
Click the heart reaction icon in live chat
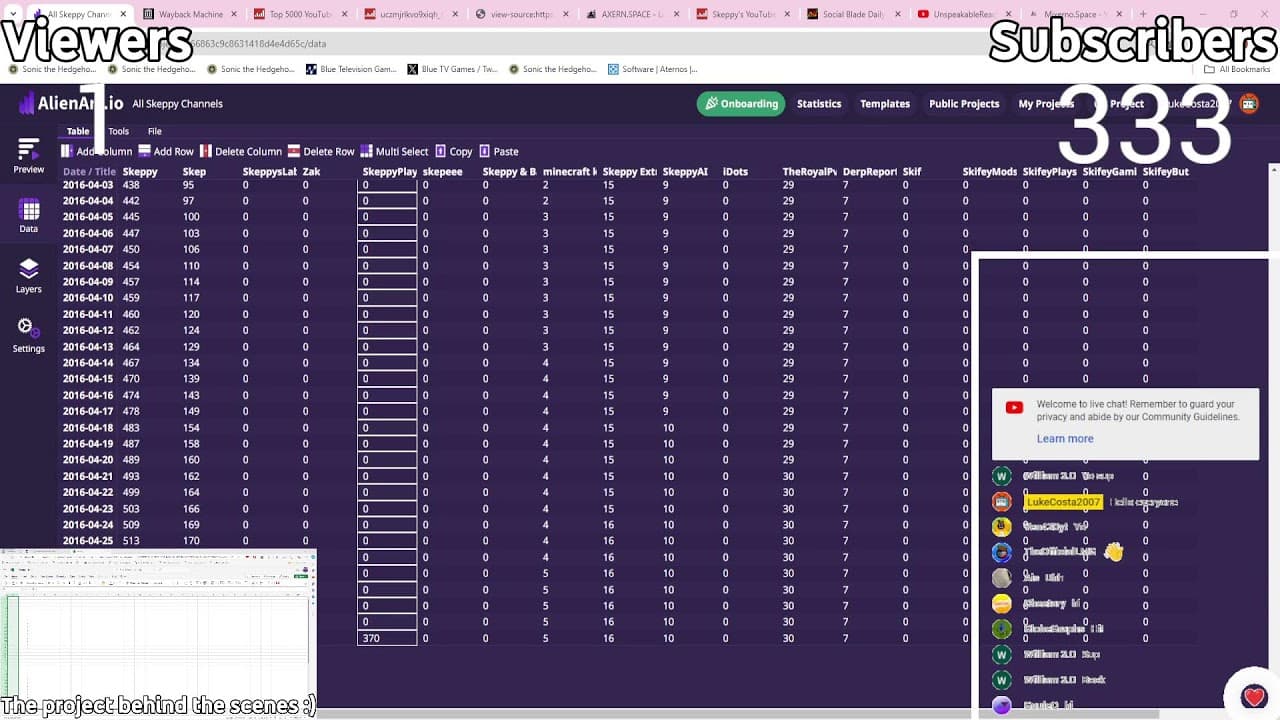tap(1254, 697)
